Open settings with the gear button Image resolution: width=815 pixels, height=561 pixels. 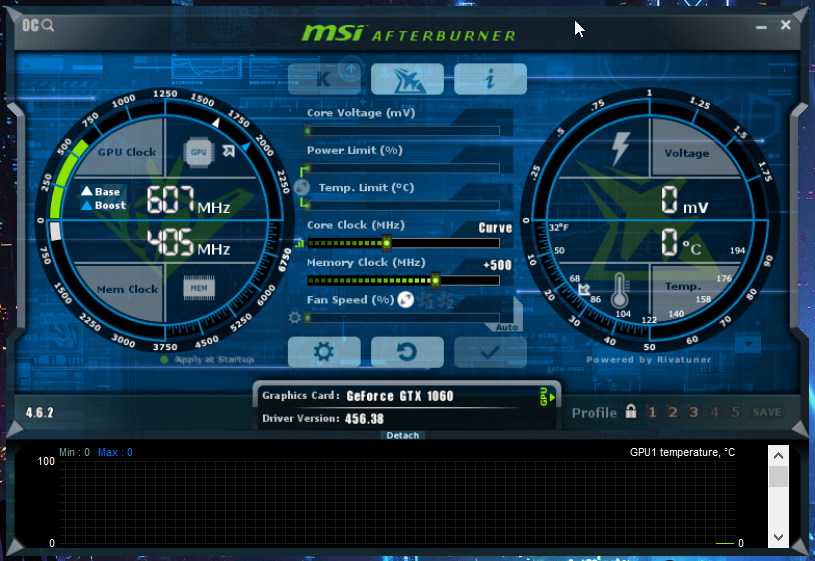click(x=324, y=352)
